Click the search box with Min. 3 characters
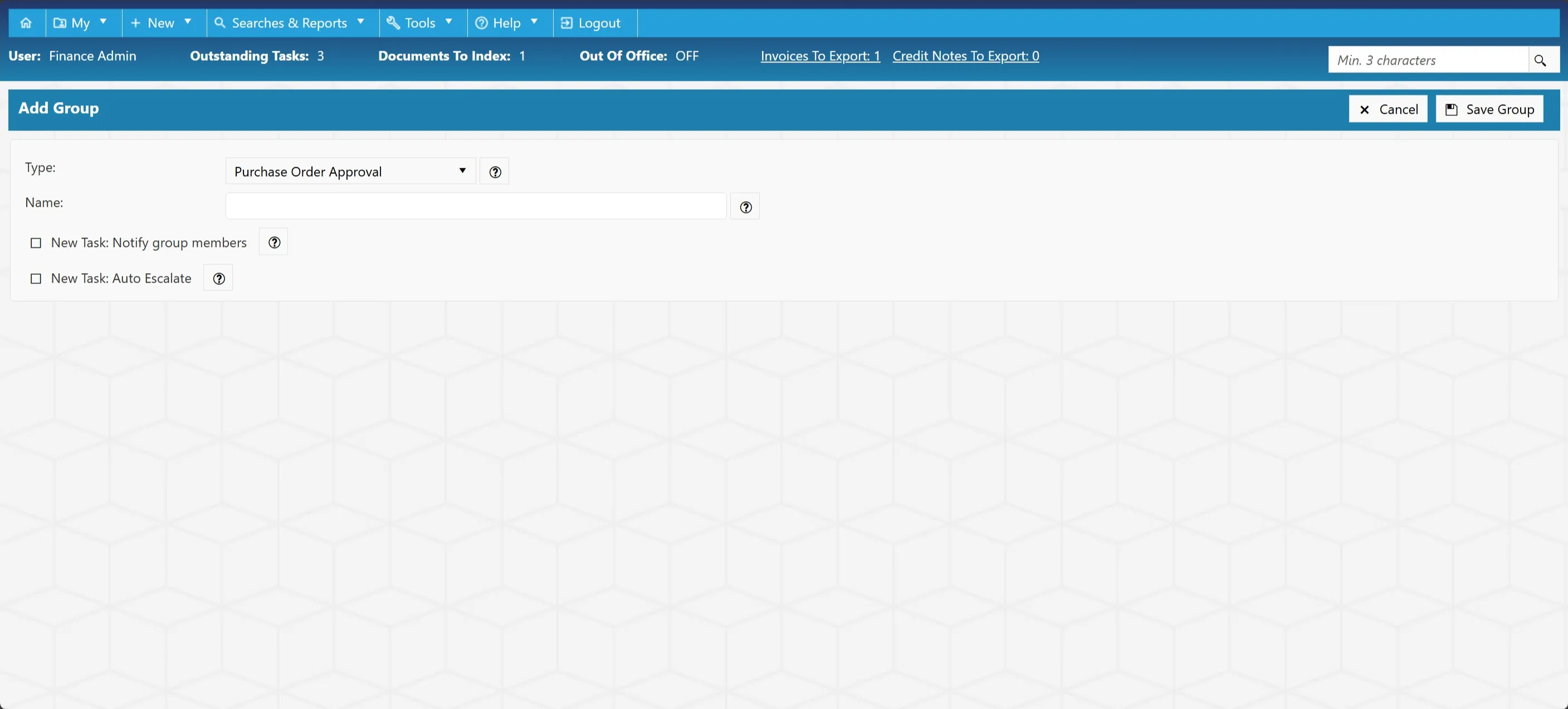The width and height of the screenshot is (1568, 709). [x=1428, y=60]
